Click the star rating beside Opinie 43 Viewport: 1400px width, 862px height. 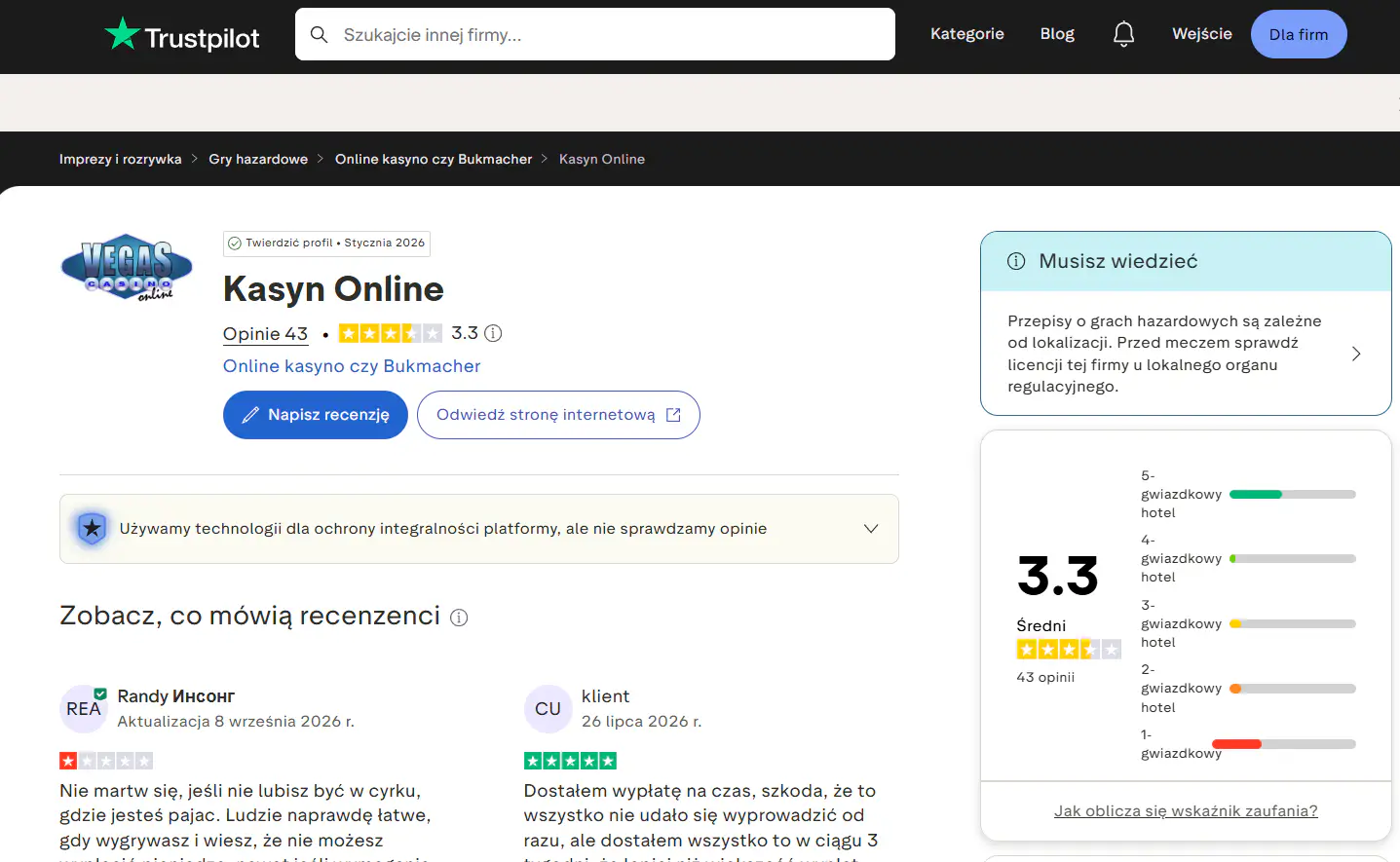click(390, 333)
